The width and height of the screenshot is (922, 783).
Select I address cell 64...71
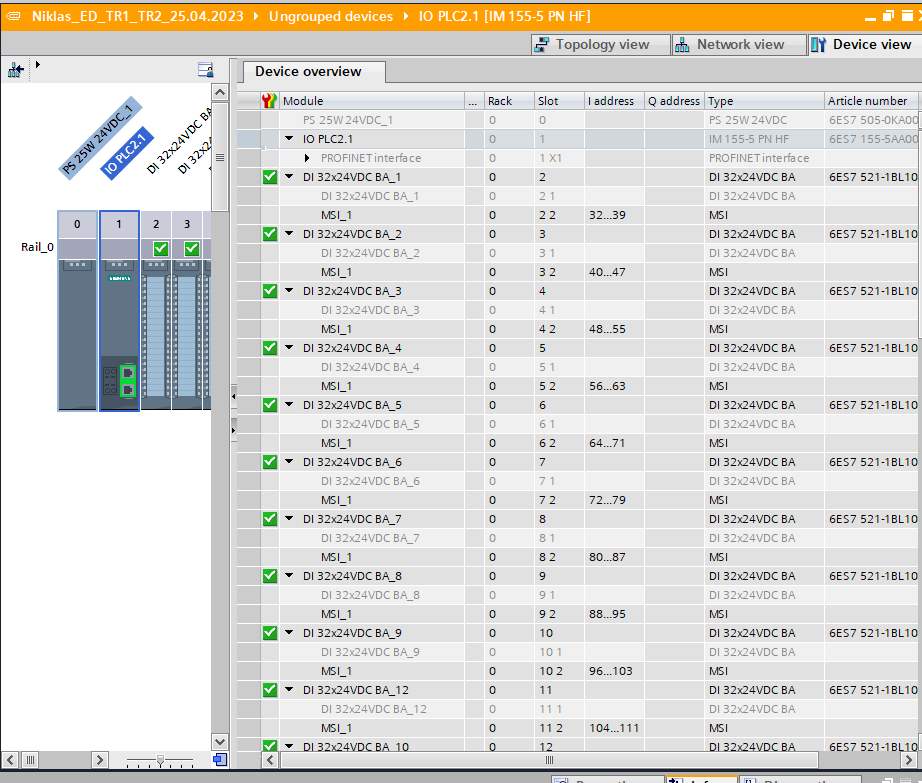click(x=614, y=443)
